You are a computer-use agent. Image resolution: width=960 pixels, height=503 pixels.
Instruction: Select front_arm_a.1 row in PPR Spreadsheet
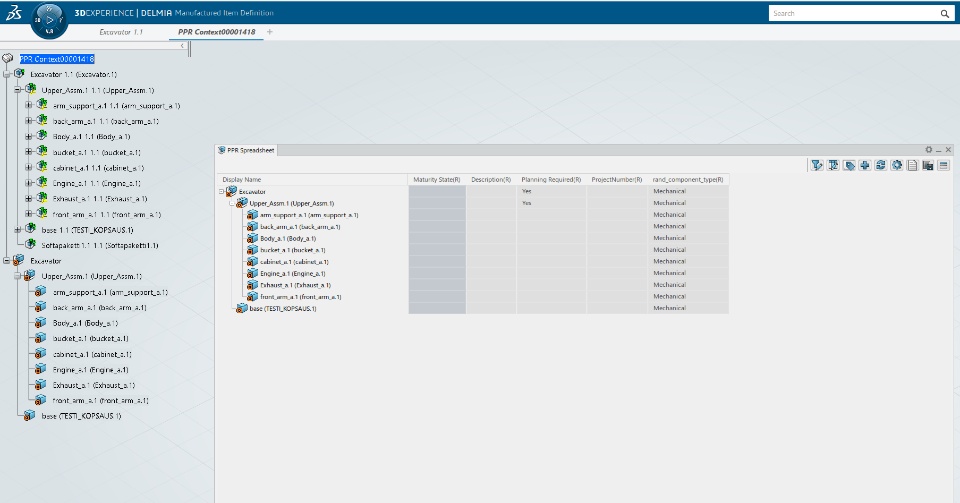click(x=301, y=297)
